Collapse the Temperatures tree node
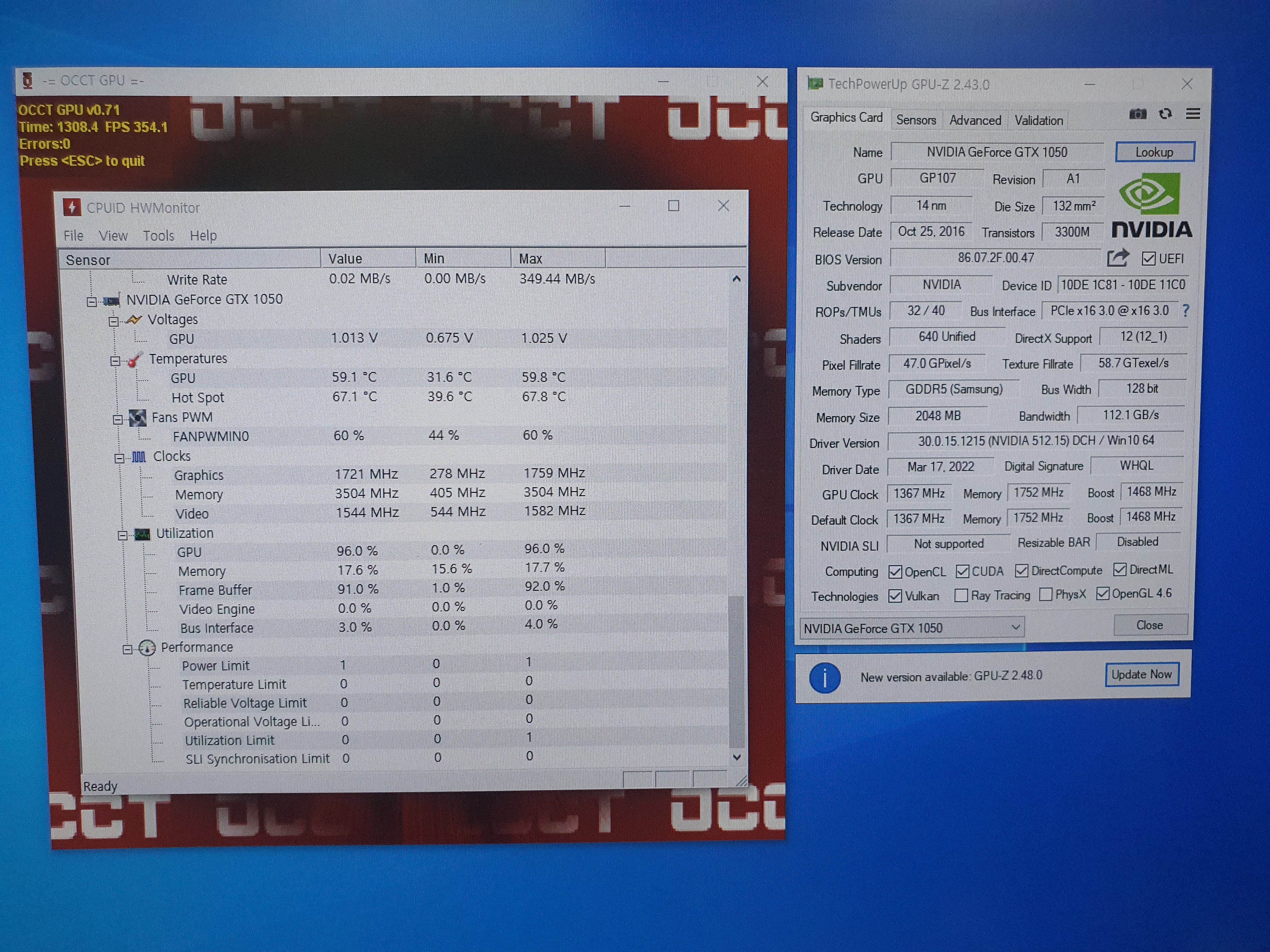Screen dimensions: 1270x952 tap(115, 361)
